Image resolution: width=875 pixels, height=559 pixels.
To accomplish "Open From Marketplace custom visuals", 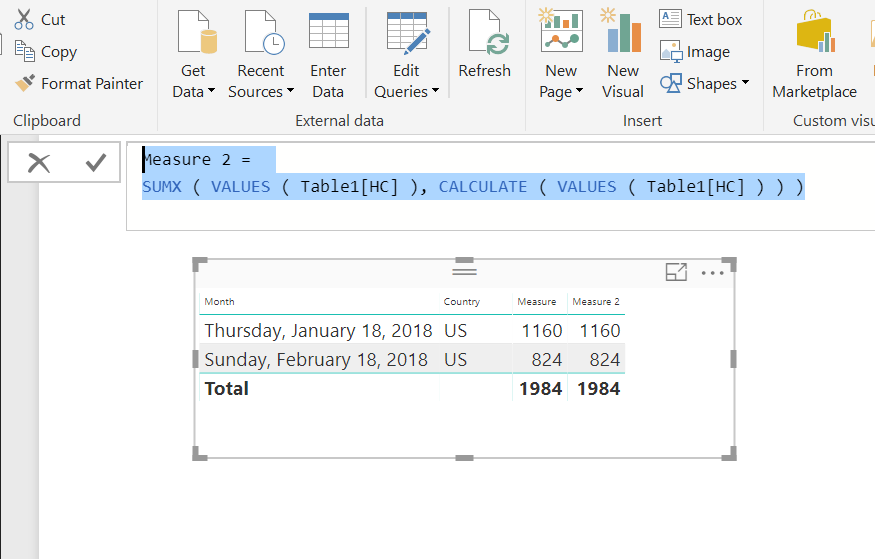I will coord(815,55).
